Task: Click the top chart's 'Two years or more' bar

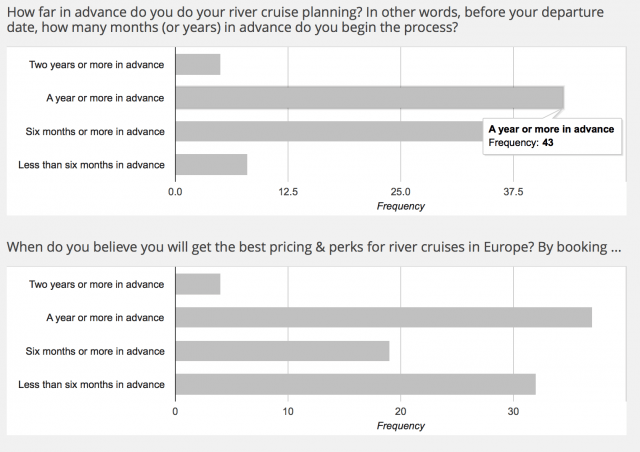Action: (198, 65)
